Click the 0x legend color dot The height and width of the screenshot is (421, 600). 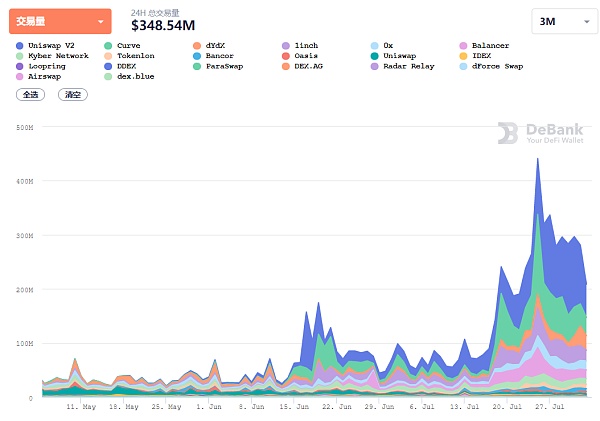click(374, 45)
